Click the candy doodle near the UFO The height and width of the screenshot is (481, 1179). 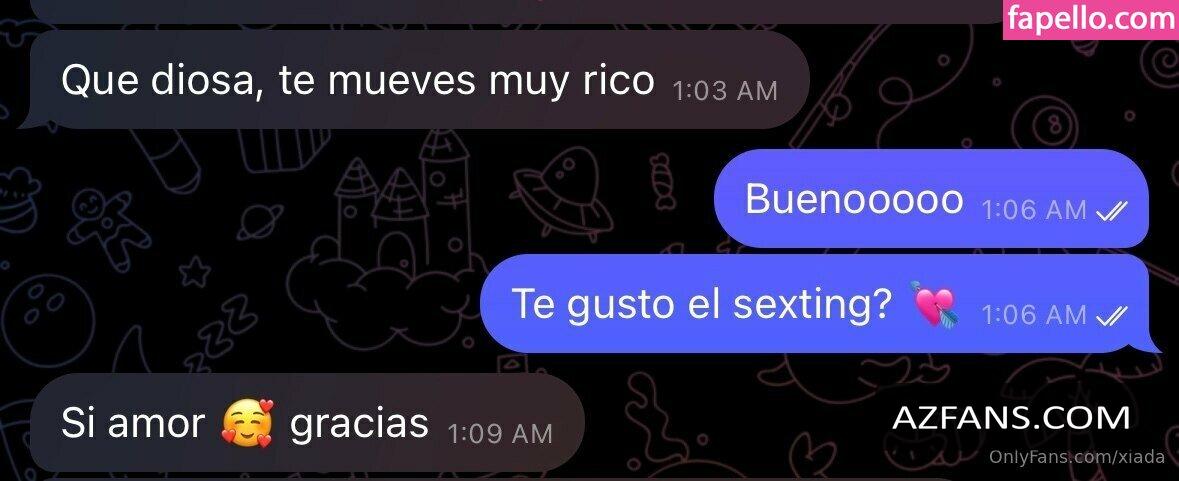660,180
